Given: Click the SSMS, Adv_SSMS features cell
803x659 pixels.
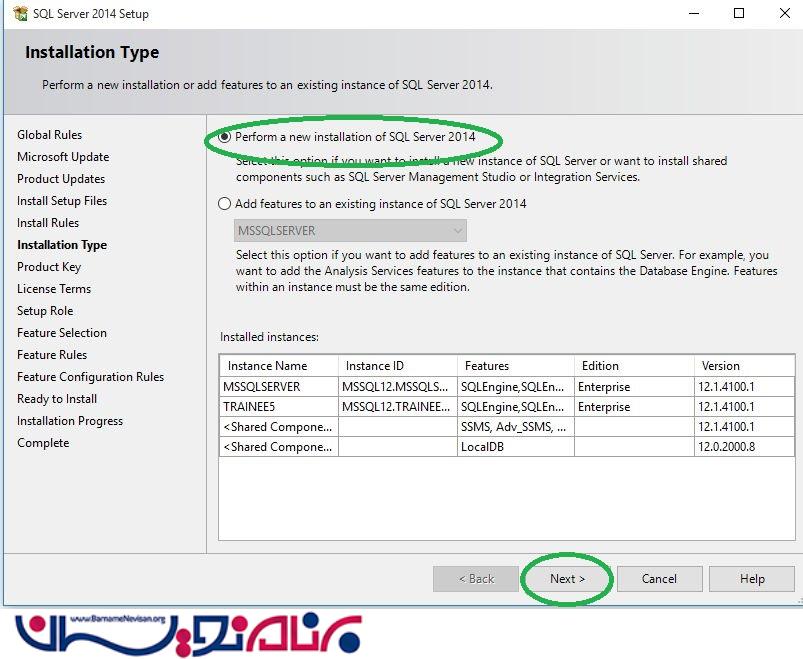Looking at the screenshot, I should (x=516, y=427).
